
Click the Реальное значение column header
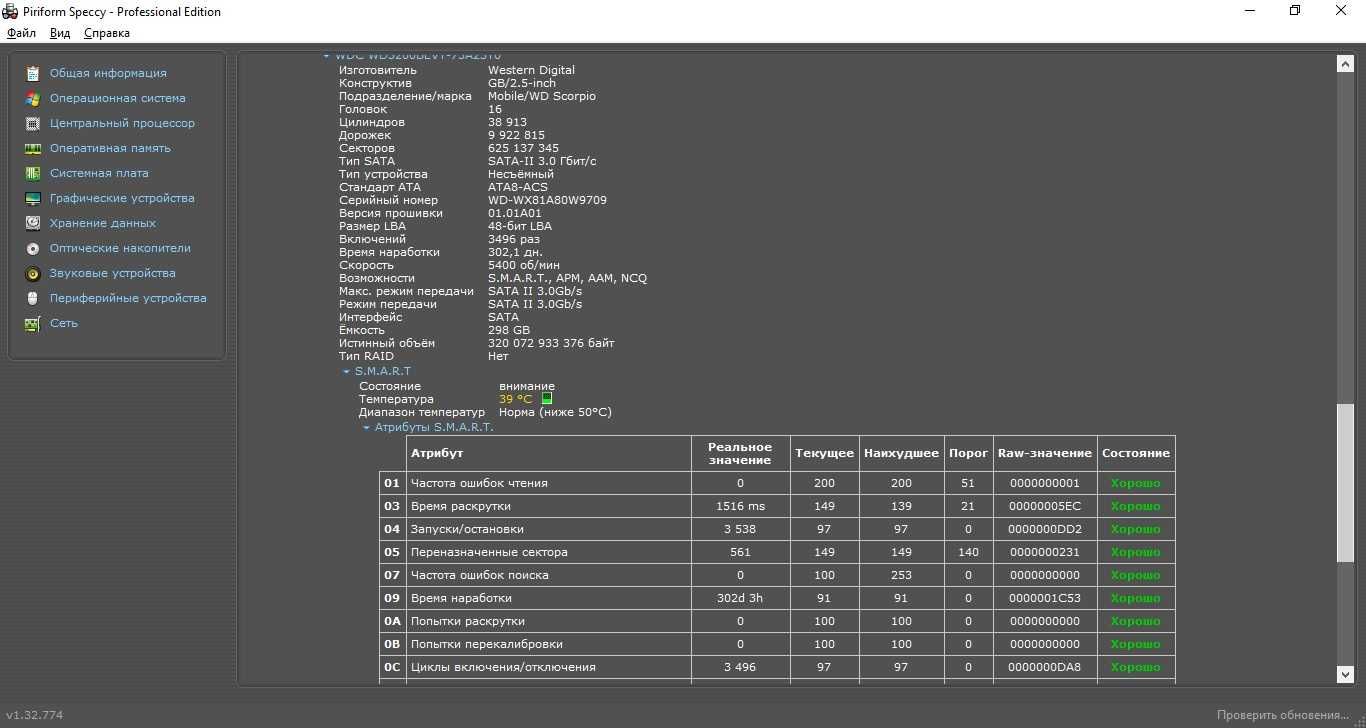point(740,453)
